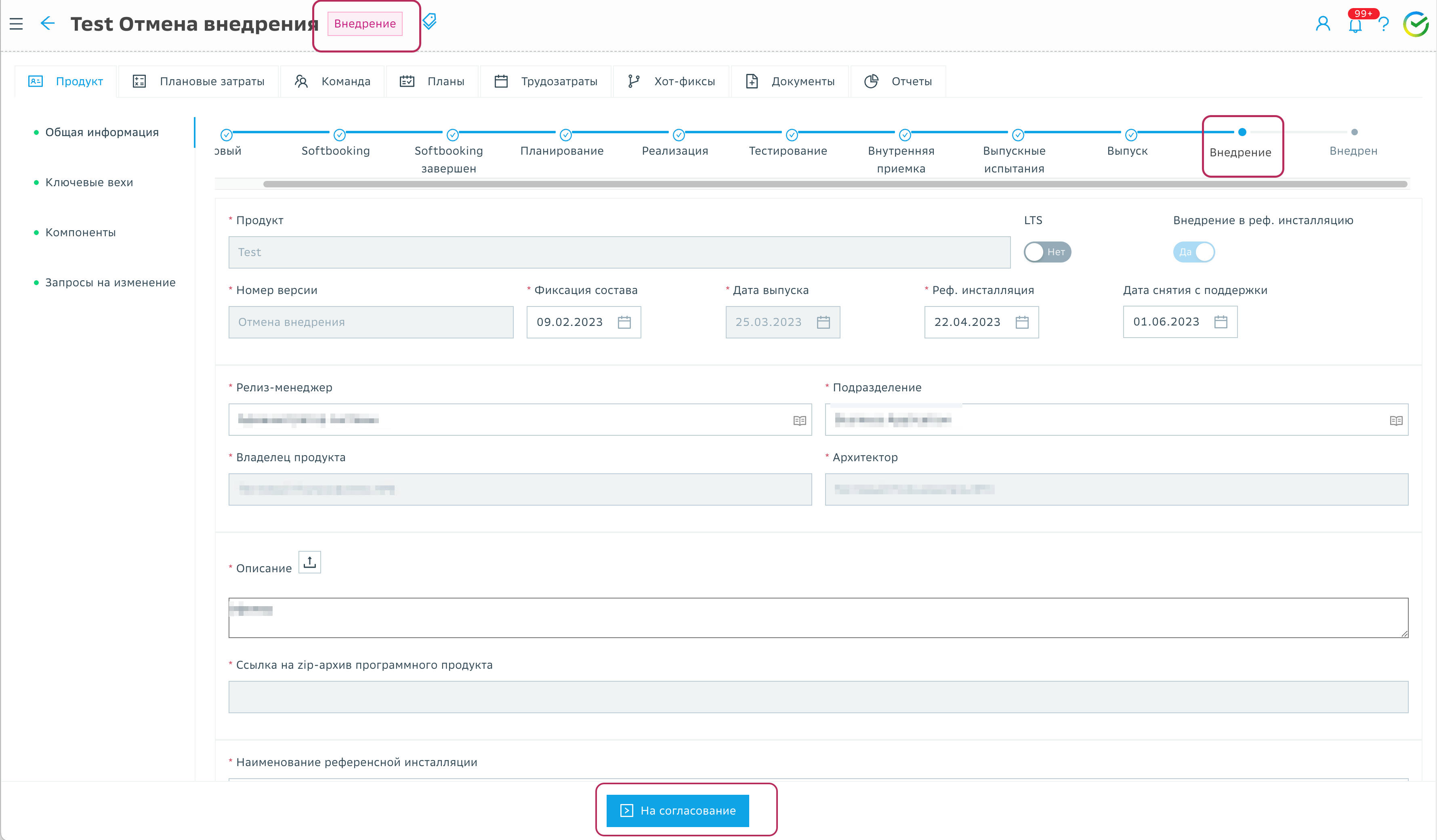Open the user profile icon

(1322, 24)
